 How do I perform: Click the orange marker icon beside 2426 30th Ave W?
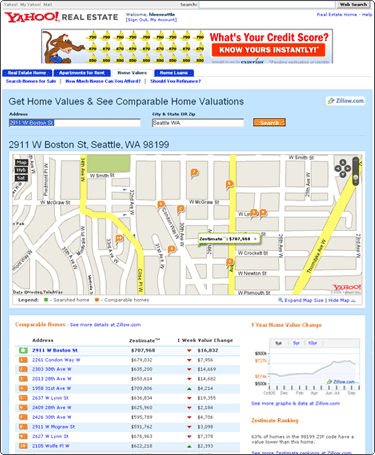pos(23,417)
